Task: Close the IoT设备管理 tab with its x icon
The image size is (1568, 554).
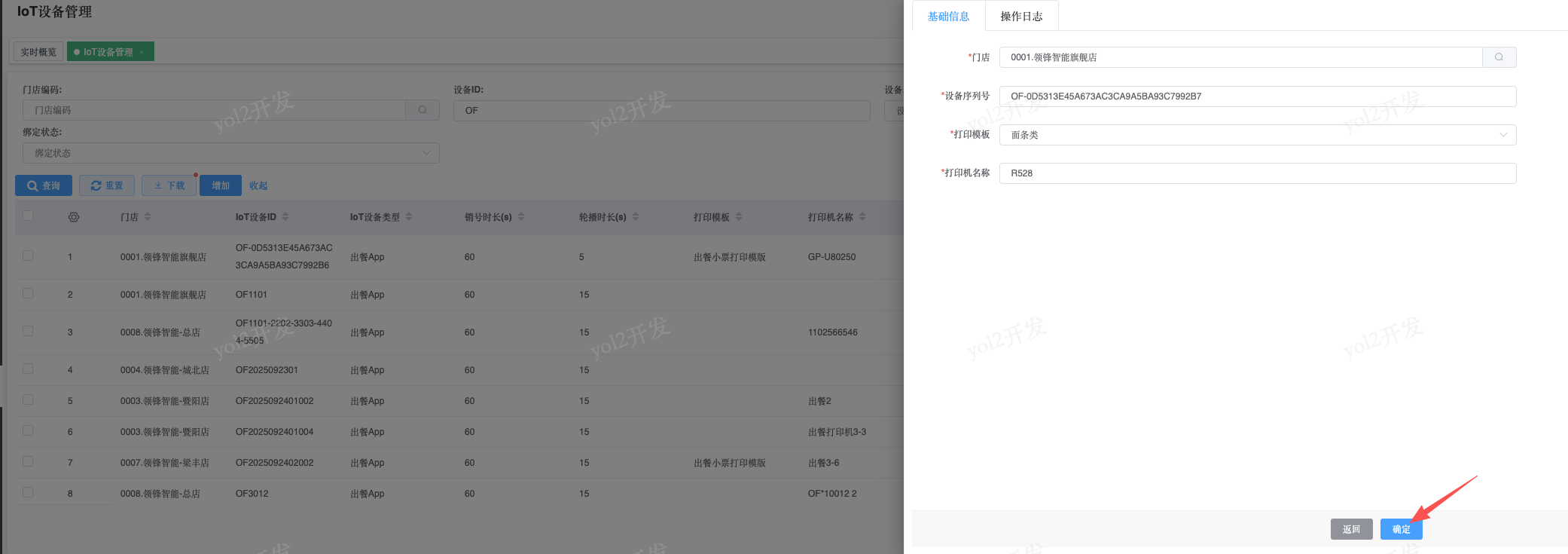Action: coord(142,52)
